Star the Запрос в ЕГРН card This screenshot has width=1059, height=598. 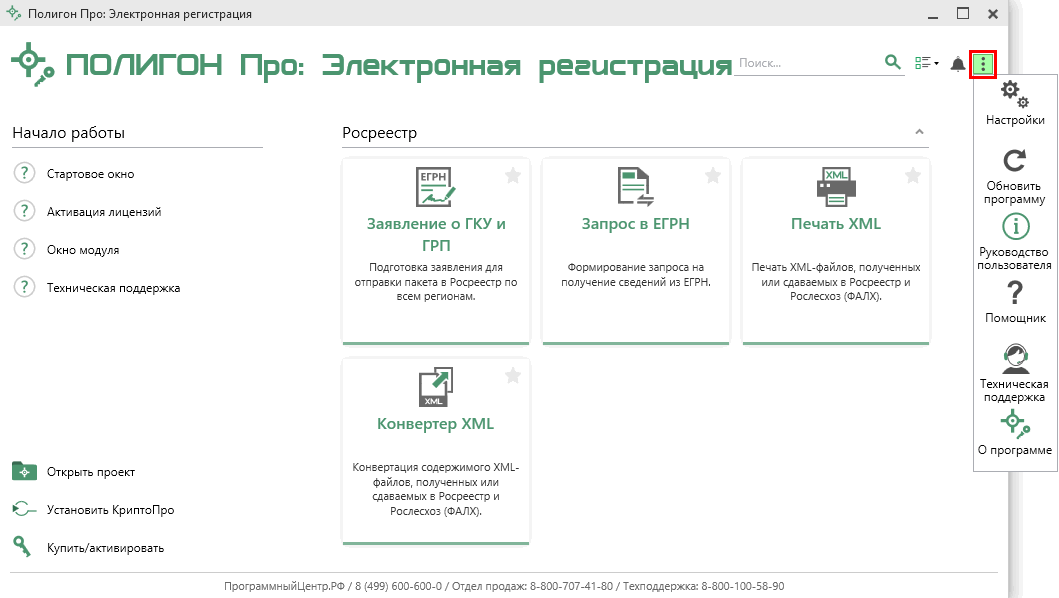[x=713, y=176]
